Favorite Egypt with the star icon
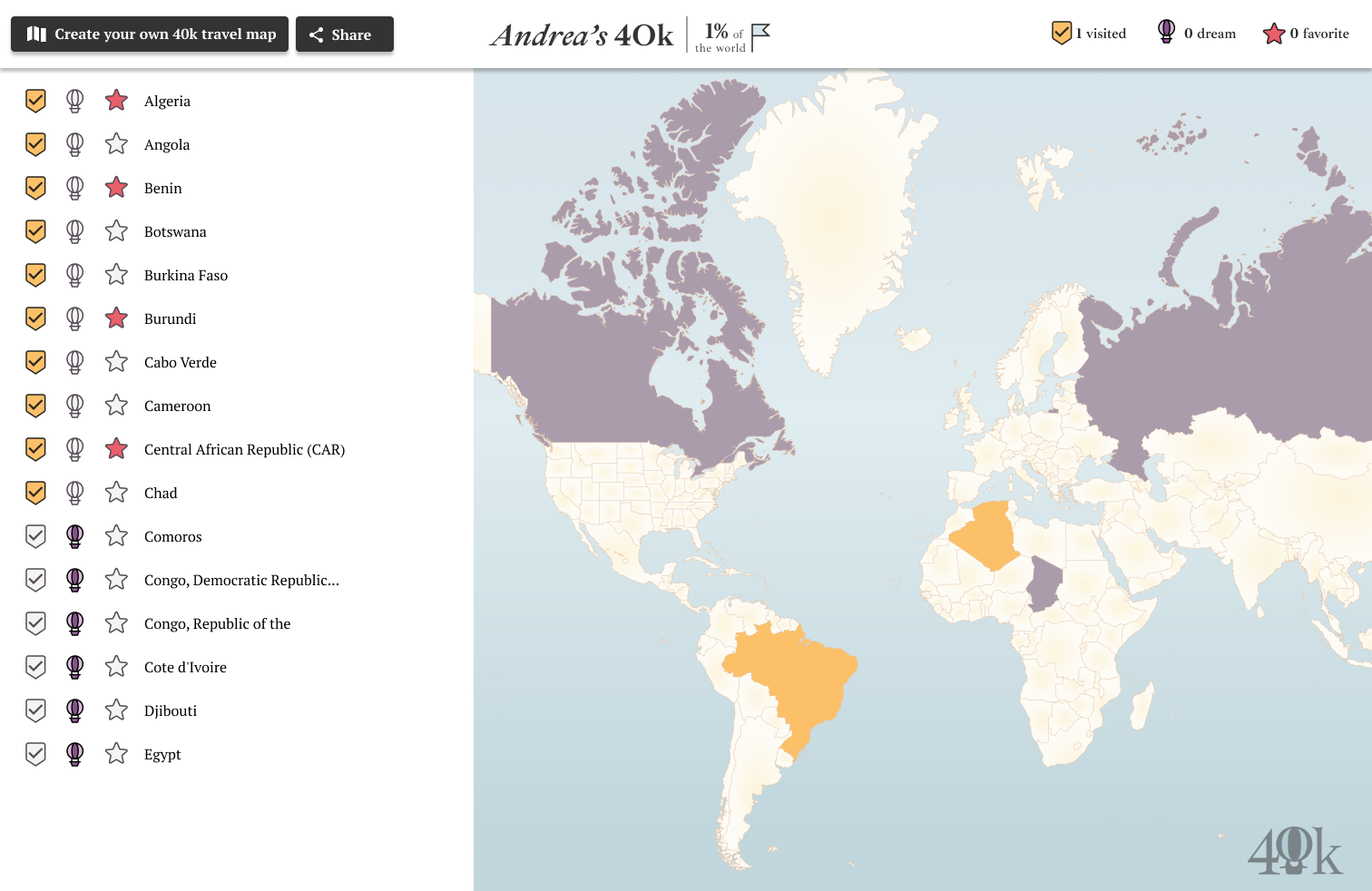Image resolution: width=1372 pixels, height=891 pixels. click(x=116, y=753)
